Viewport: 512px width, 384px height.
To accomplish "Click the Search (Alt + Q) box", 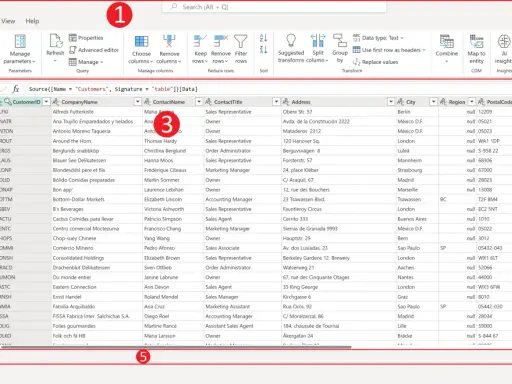I will pos(274,7).
